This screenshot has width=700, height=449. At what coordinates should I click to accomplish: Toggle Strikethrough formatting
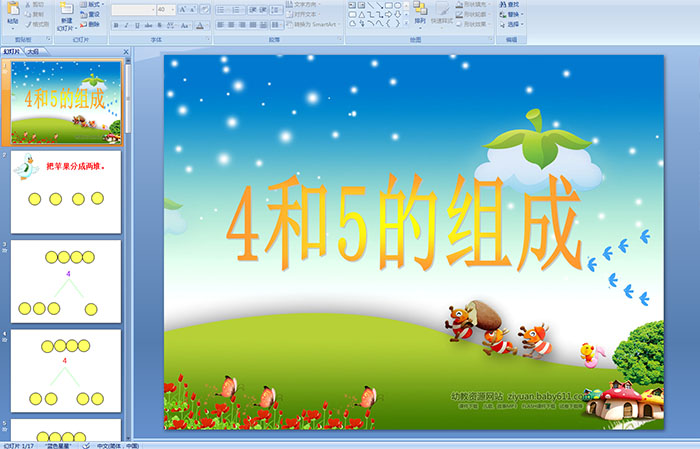pyautogui.click(x=148, y=25)
